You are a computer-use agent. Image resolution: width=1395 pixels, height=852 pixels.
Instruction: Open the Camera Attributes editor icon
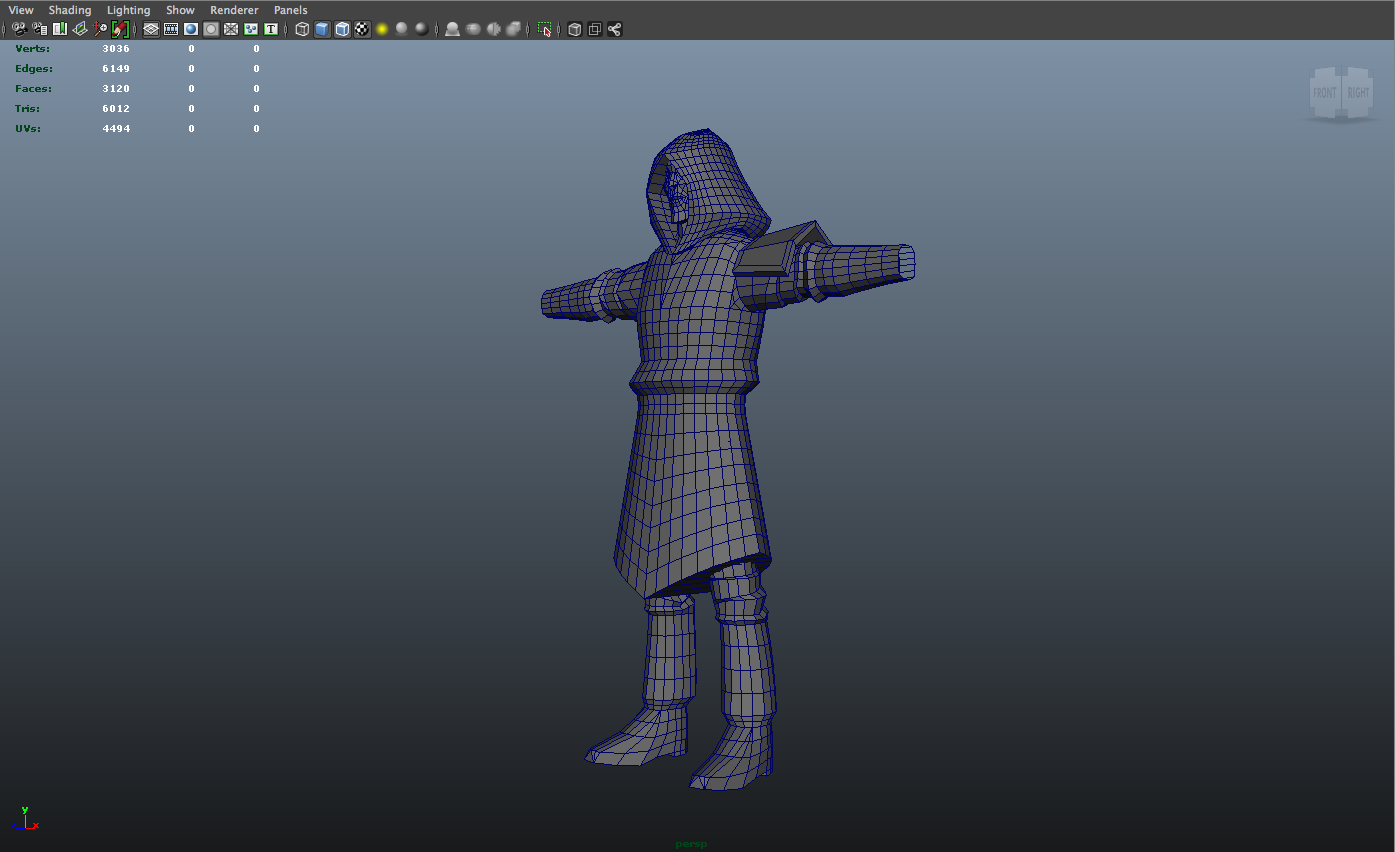[39, 29]
